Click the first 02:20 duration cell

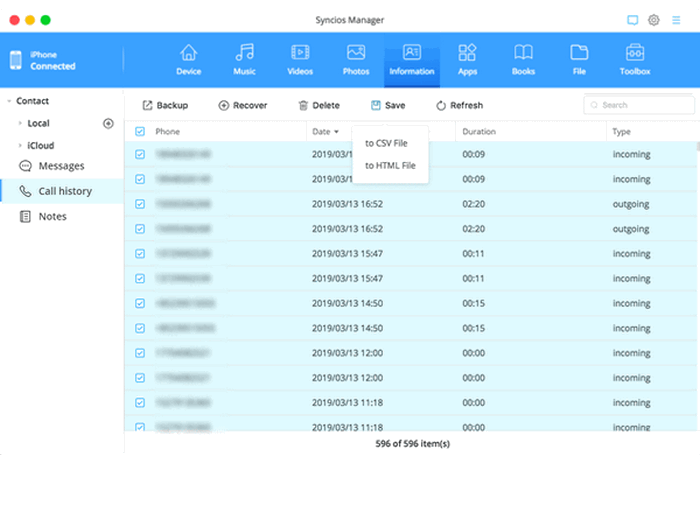473,204
